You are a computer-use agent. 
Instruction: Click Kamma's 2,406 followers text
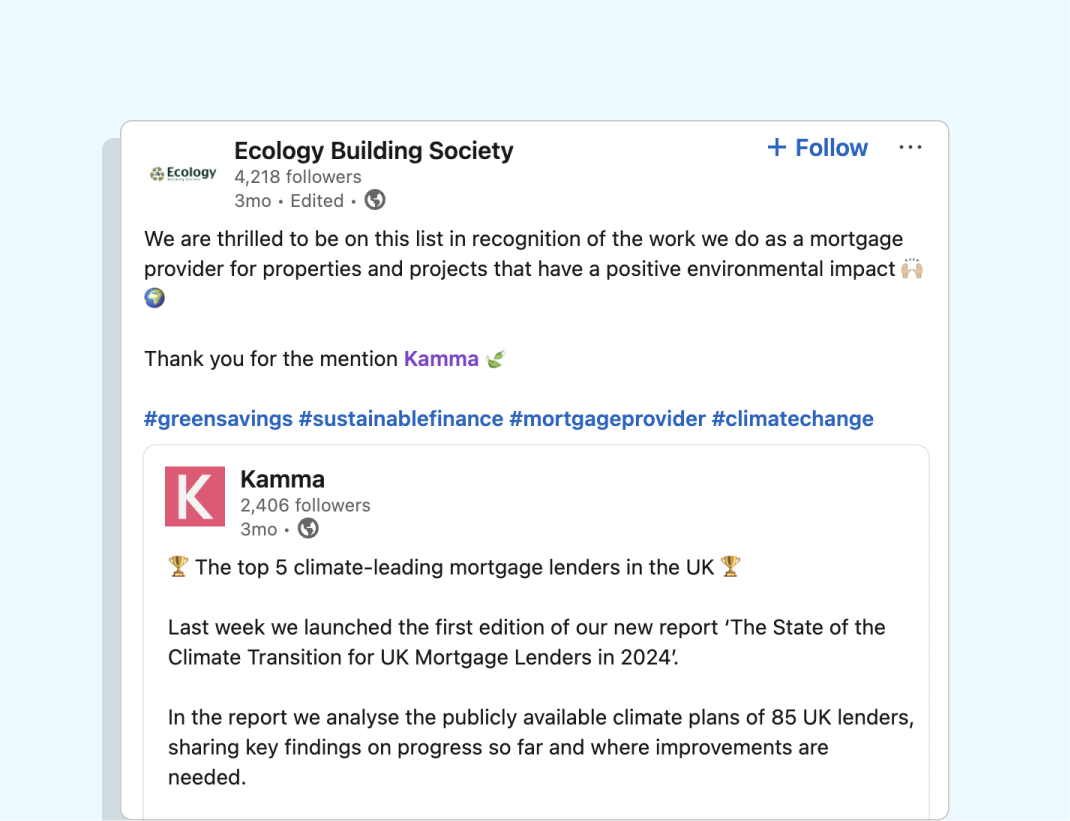(x=305, y=505)
